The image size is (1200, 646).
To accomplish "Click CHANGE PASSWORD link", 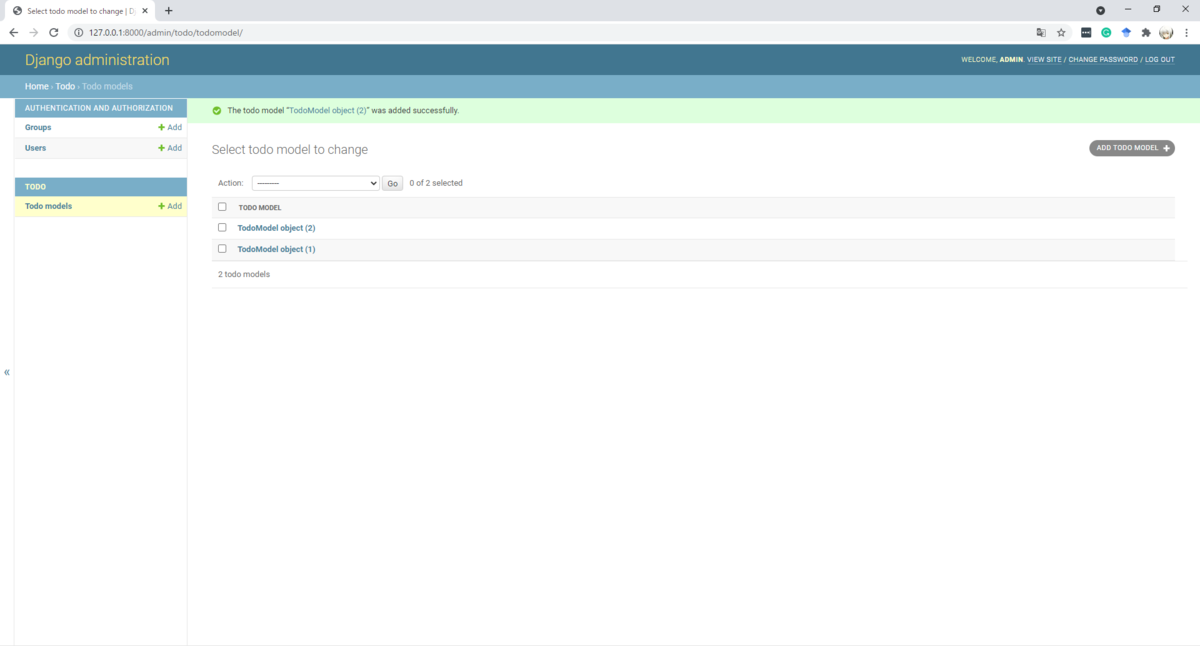I will (x=1103, y=60).
